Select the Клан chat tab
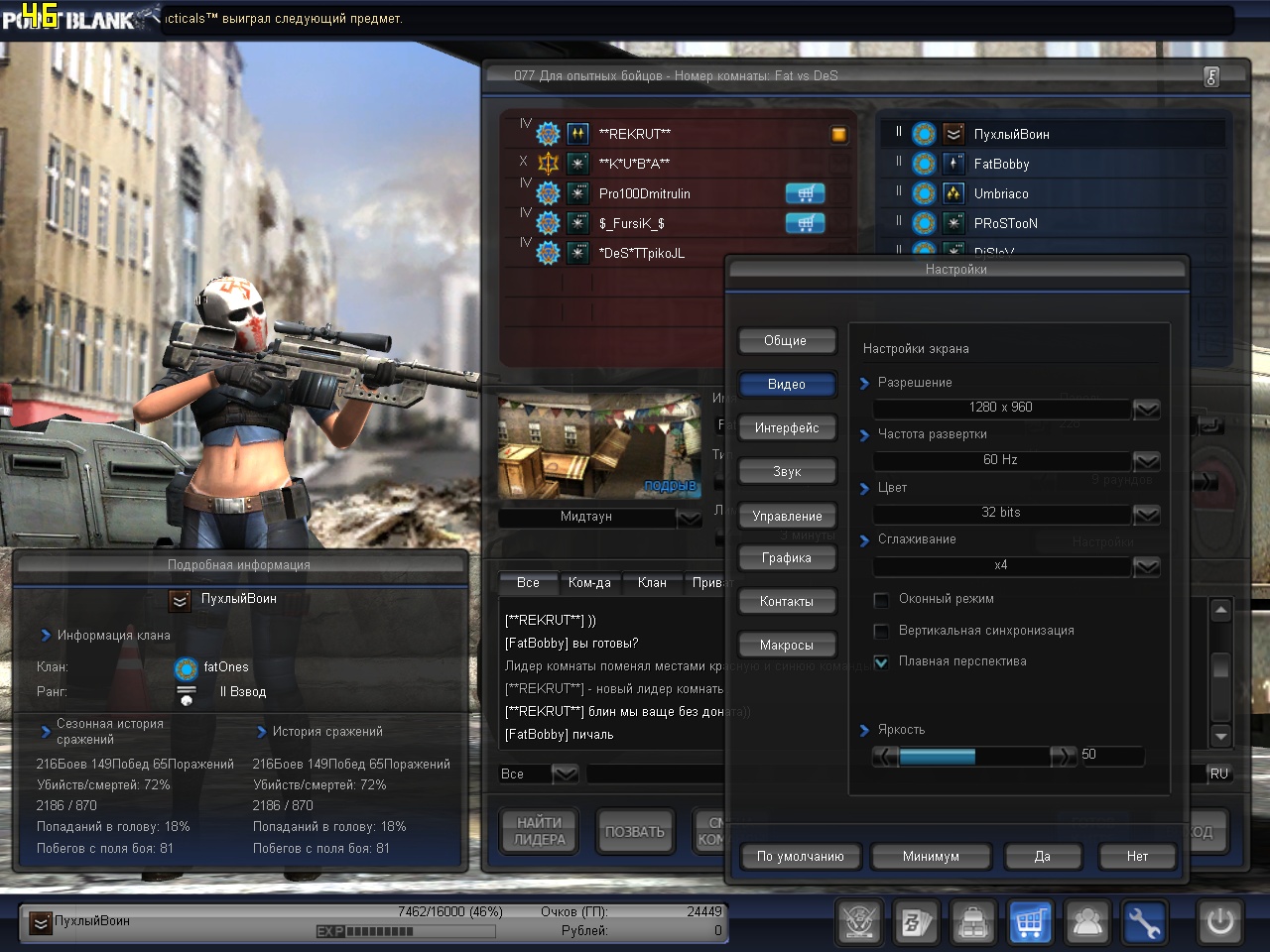This screenshot has height=952, width=1270. tap(652, 583)
